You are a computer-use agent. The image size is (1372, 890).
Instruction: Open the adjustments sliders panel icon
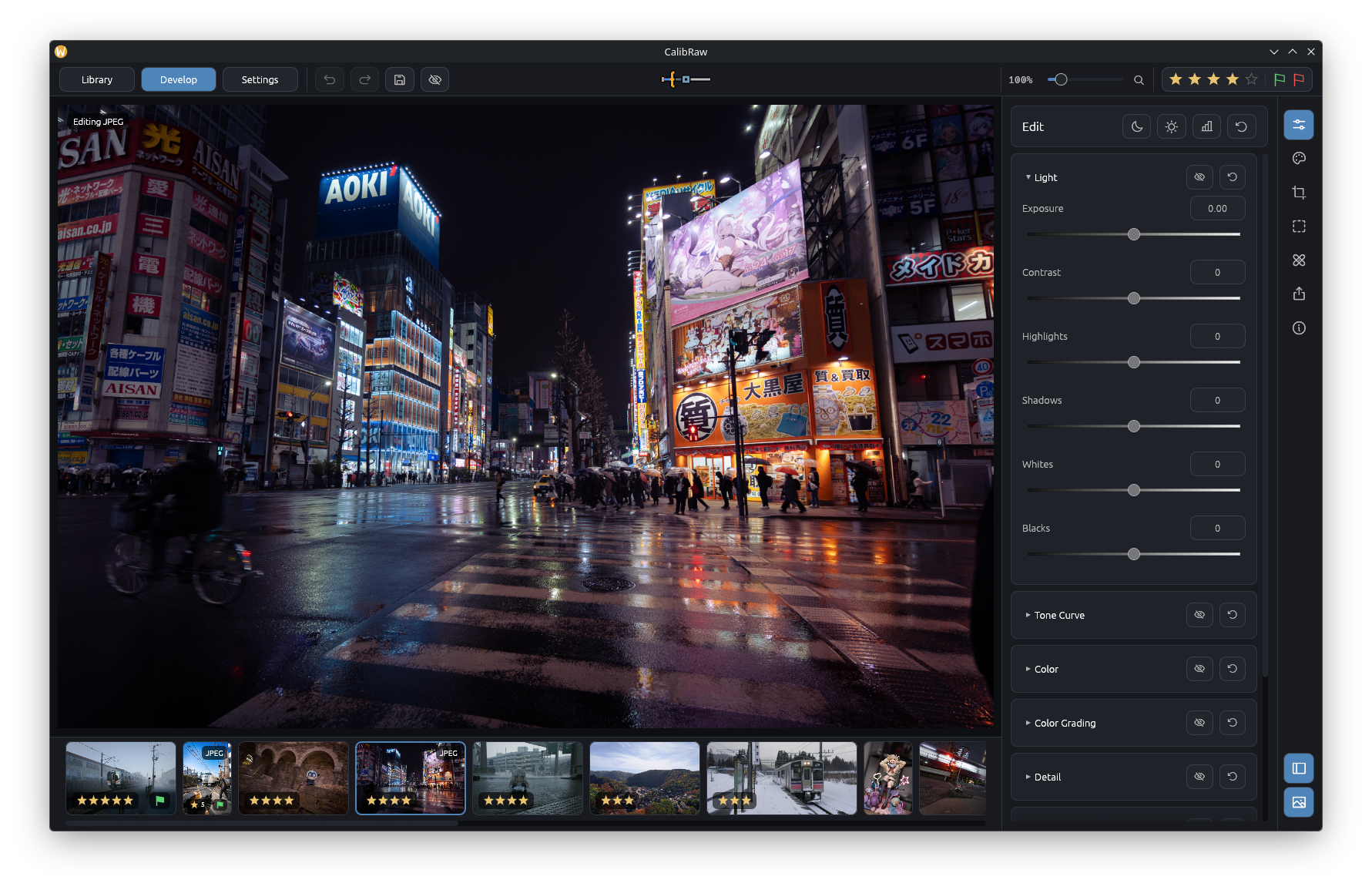(1299, 125)
